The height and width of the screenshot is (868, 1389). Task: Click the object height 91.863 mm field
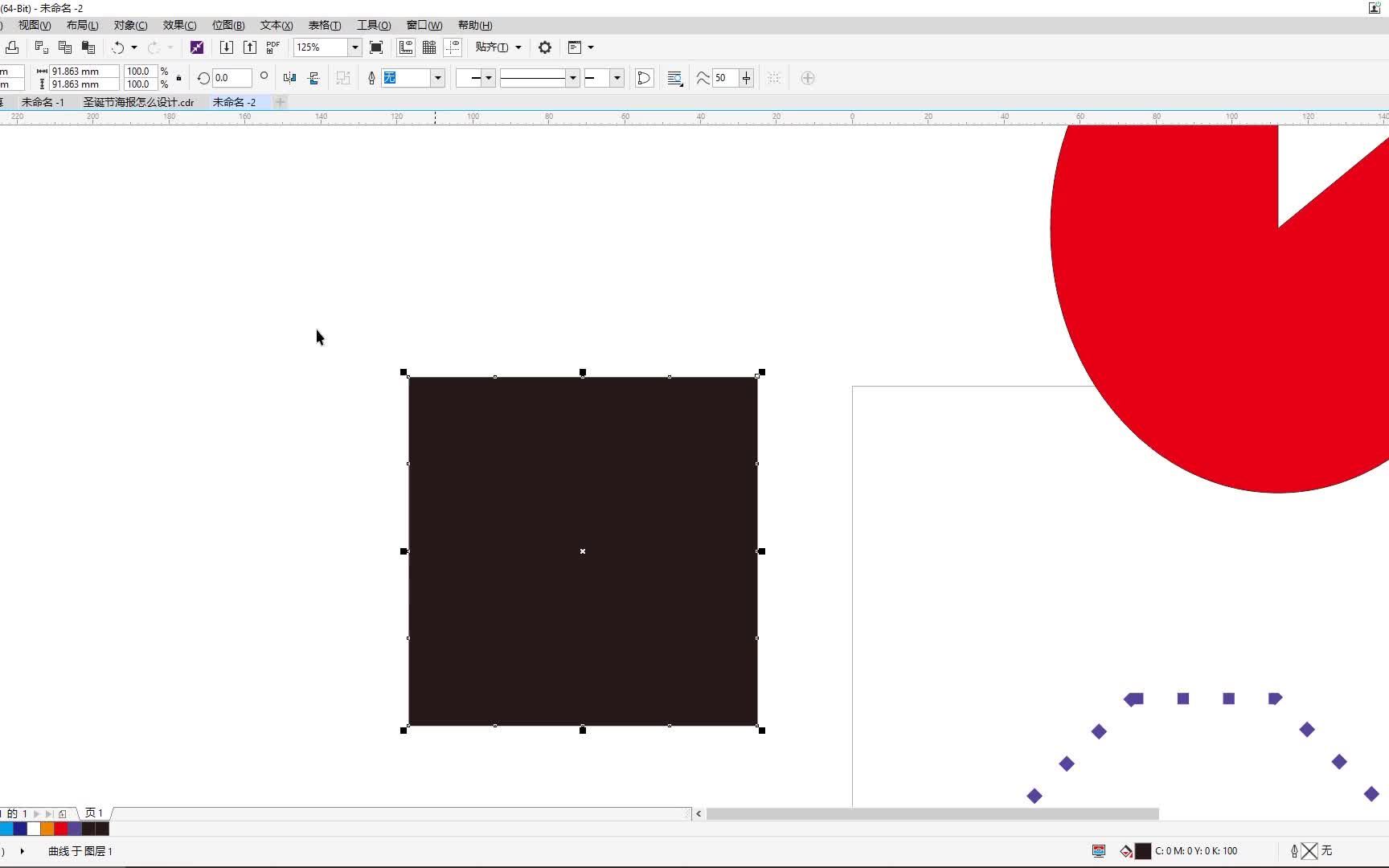84,84
